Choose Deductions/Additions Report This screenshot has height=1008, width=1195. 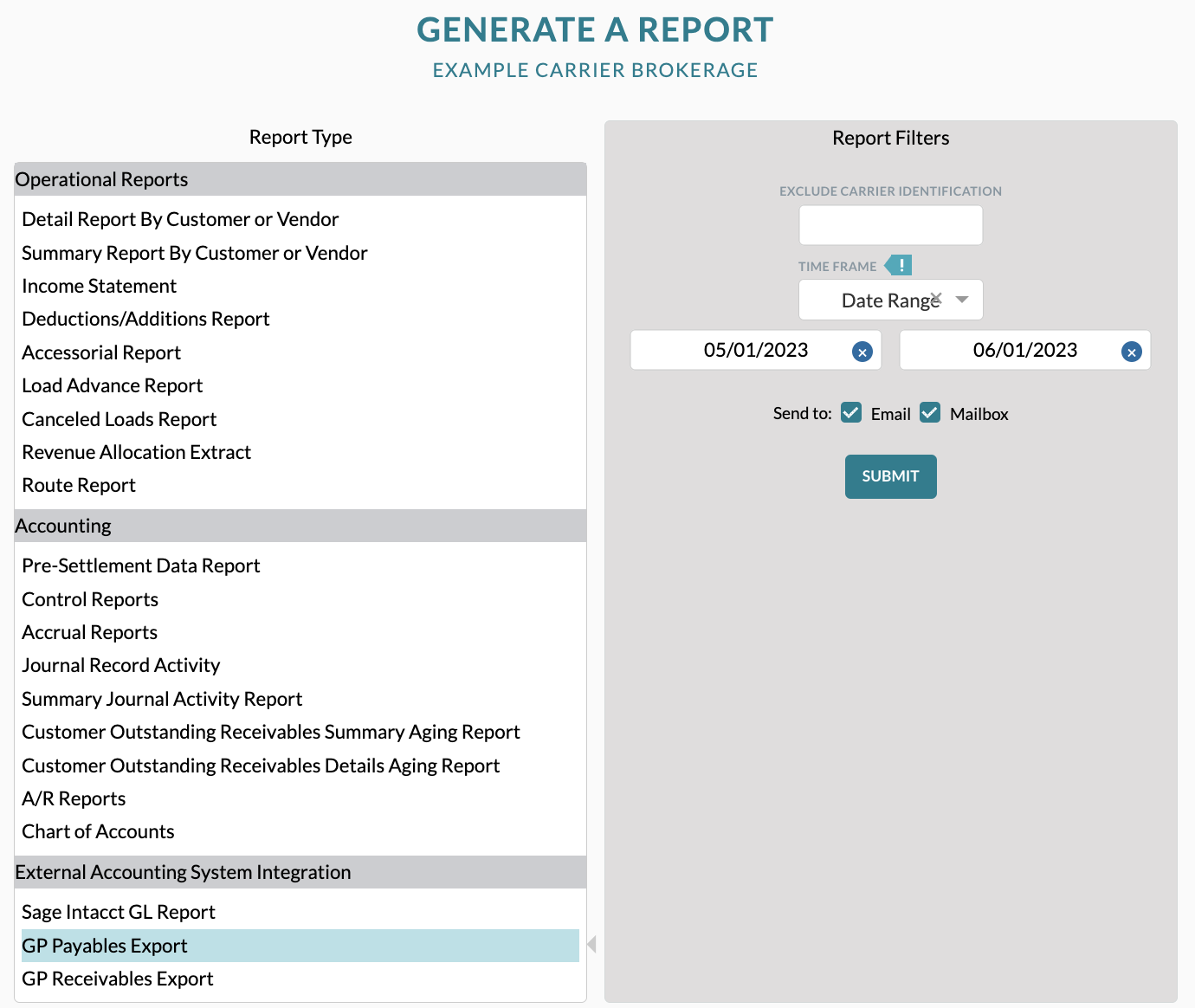pos(300,319)
